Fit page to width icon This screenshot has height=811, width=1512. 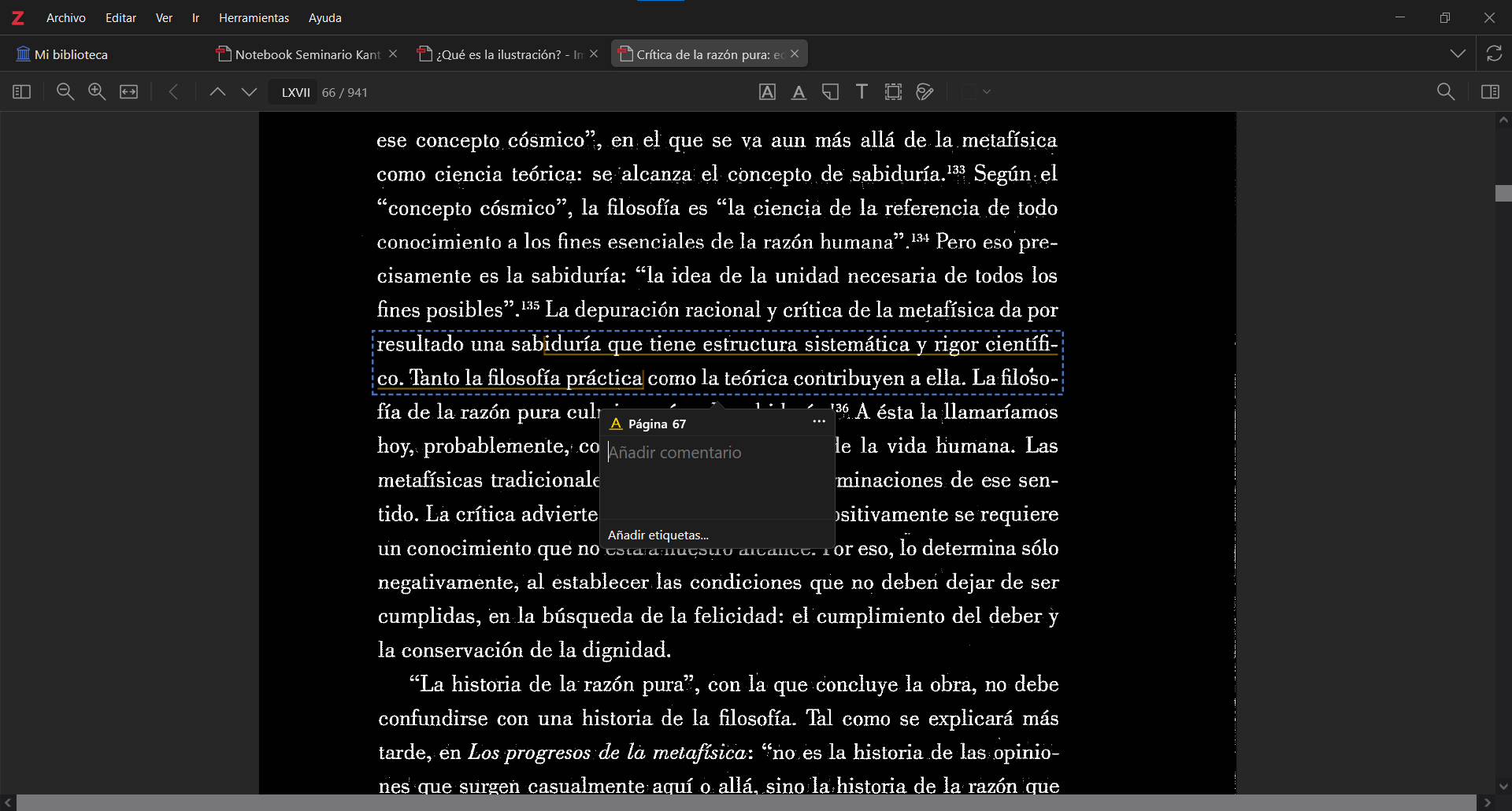tap(129, 92)
